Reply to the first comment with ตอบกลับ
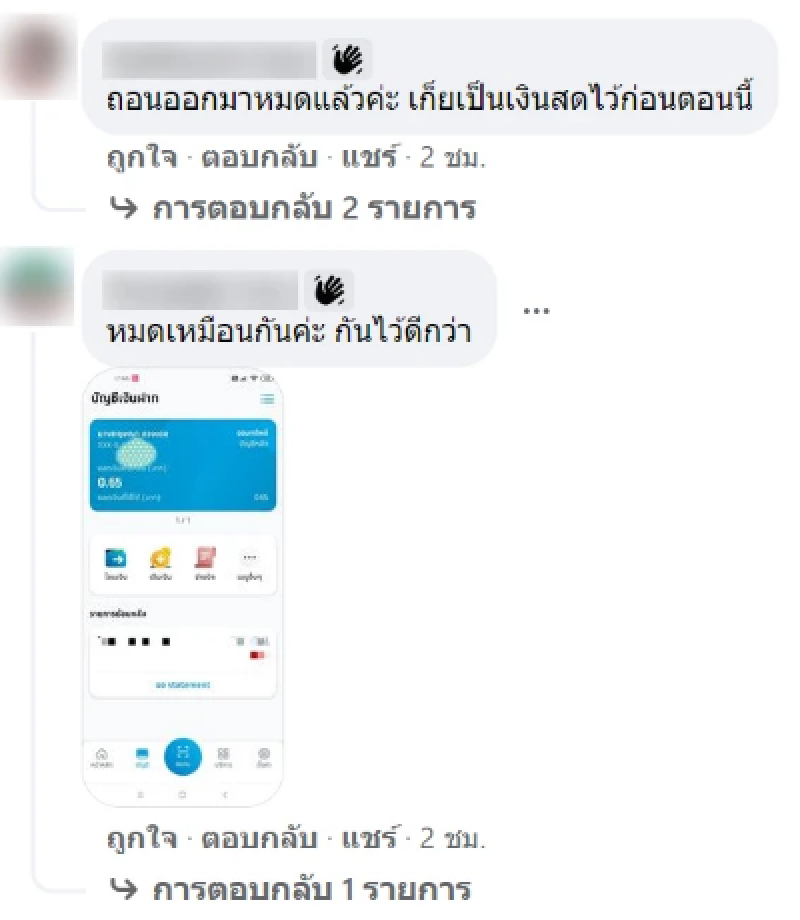Image resolution: width=800 pixels, height=920 pixels. point(259,157)
